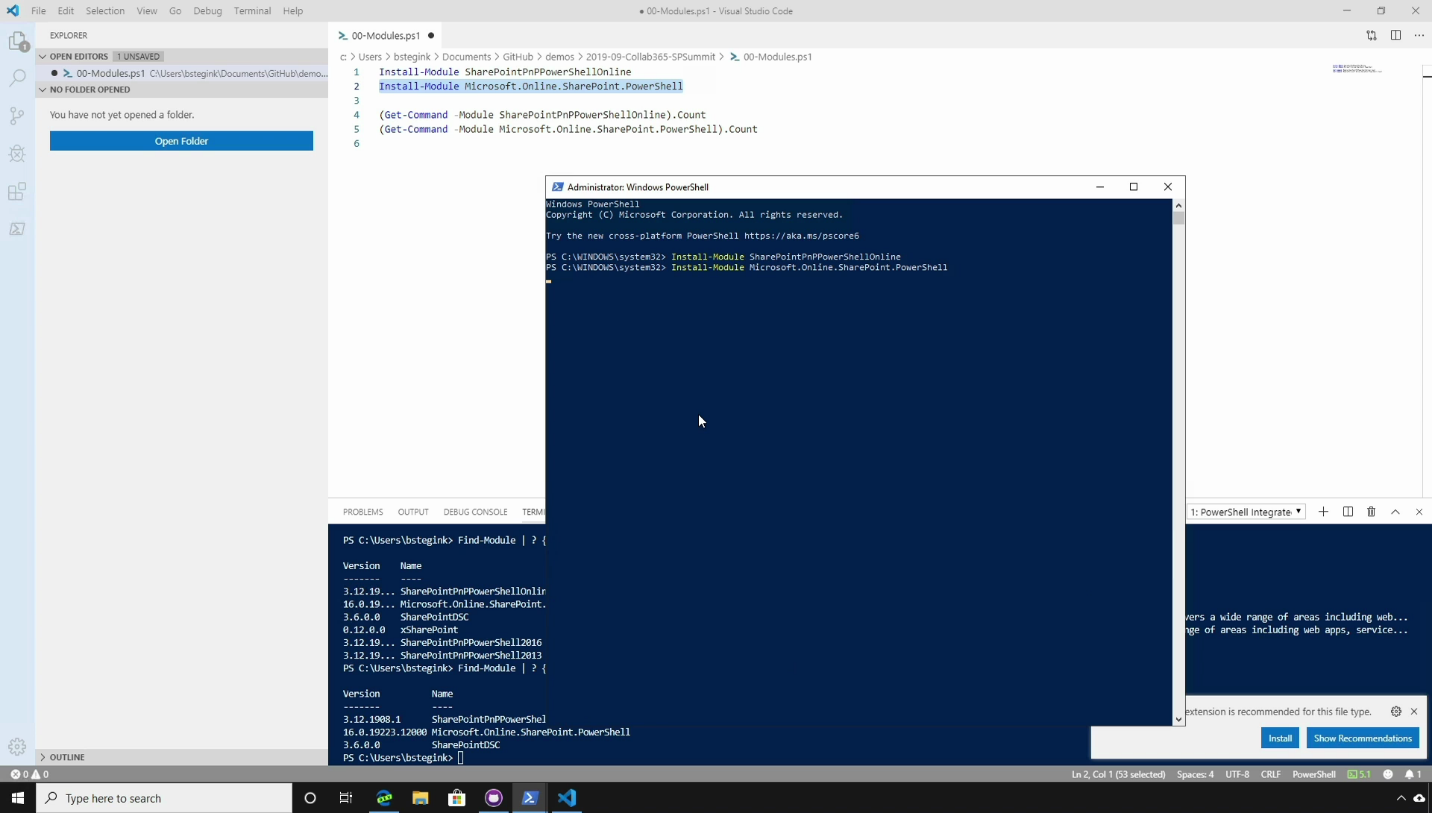Open the editor More Actions ellipsis
1432x813 pixels.
coord(1419,35)
